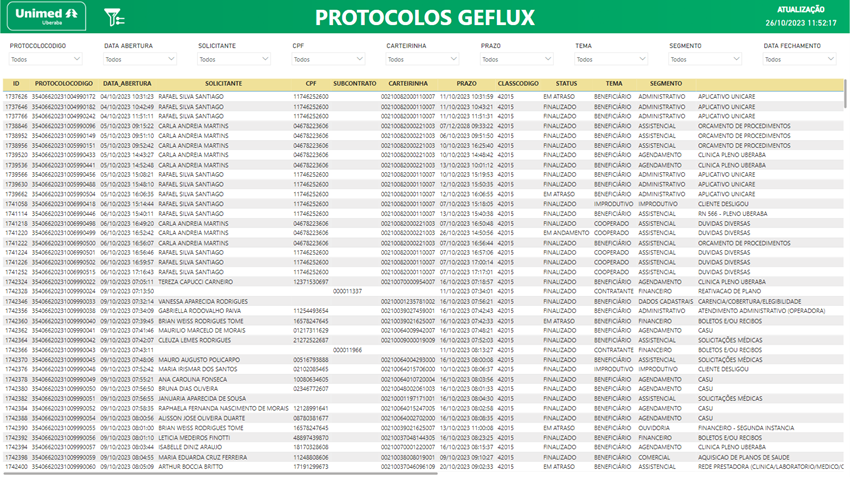Click the table's vertical scrollbar
The height and width of the screenshot is (477, 850).
tap(846, 95)
